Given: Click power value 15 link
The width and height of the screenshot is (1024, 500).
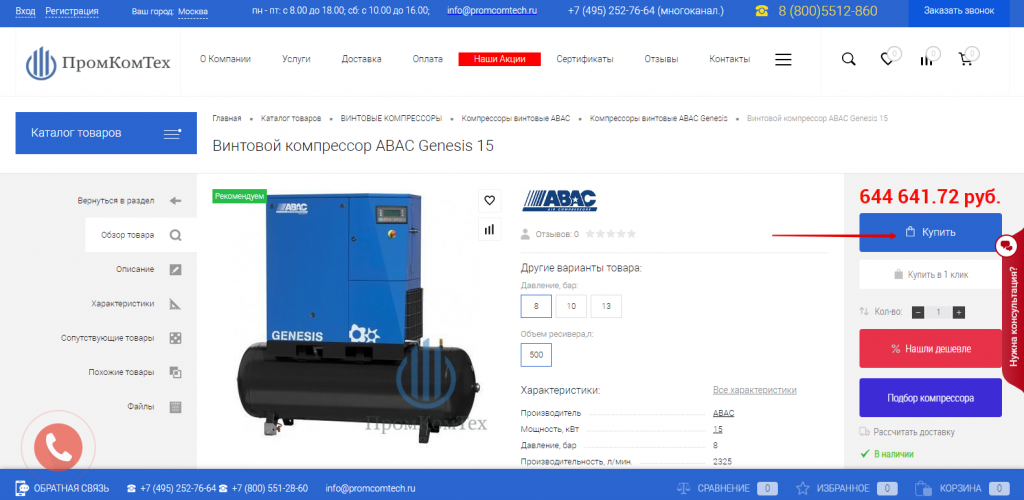Looking at the screenshot, I should pos(718,430).
